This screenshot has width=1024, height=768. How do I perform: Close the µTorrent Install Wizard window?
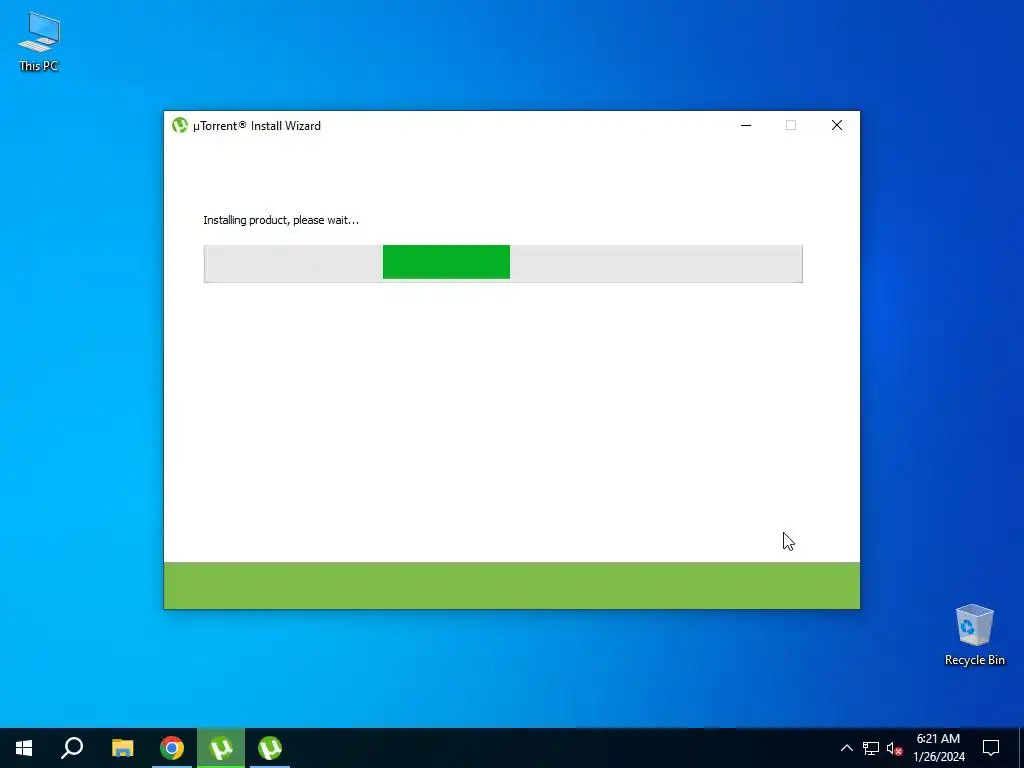837,125
